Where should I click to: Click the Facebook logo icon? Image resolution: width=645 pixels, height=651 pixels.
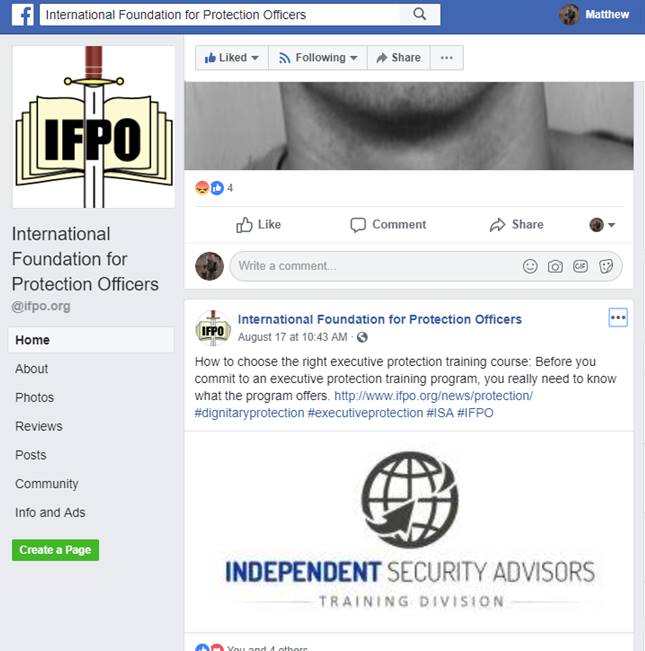click(x=23, y=15)
